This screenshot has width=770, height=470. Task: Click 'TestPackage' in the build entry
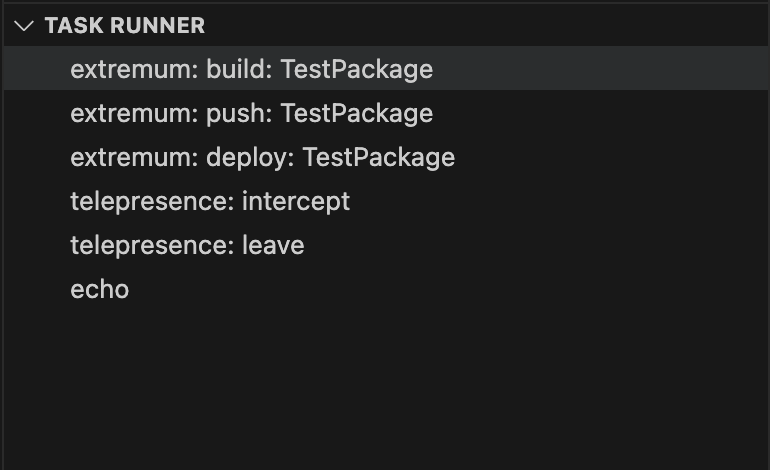[356, 70]
